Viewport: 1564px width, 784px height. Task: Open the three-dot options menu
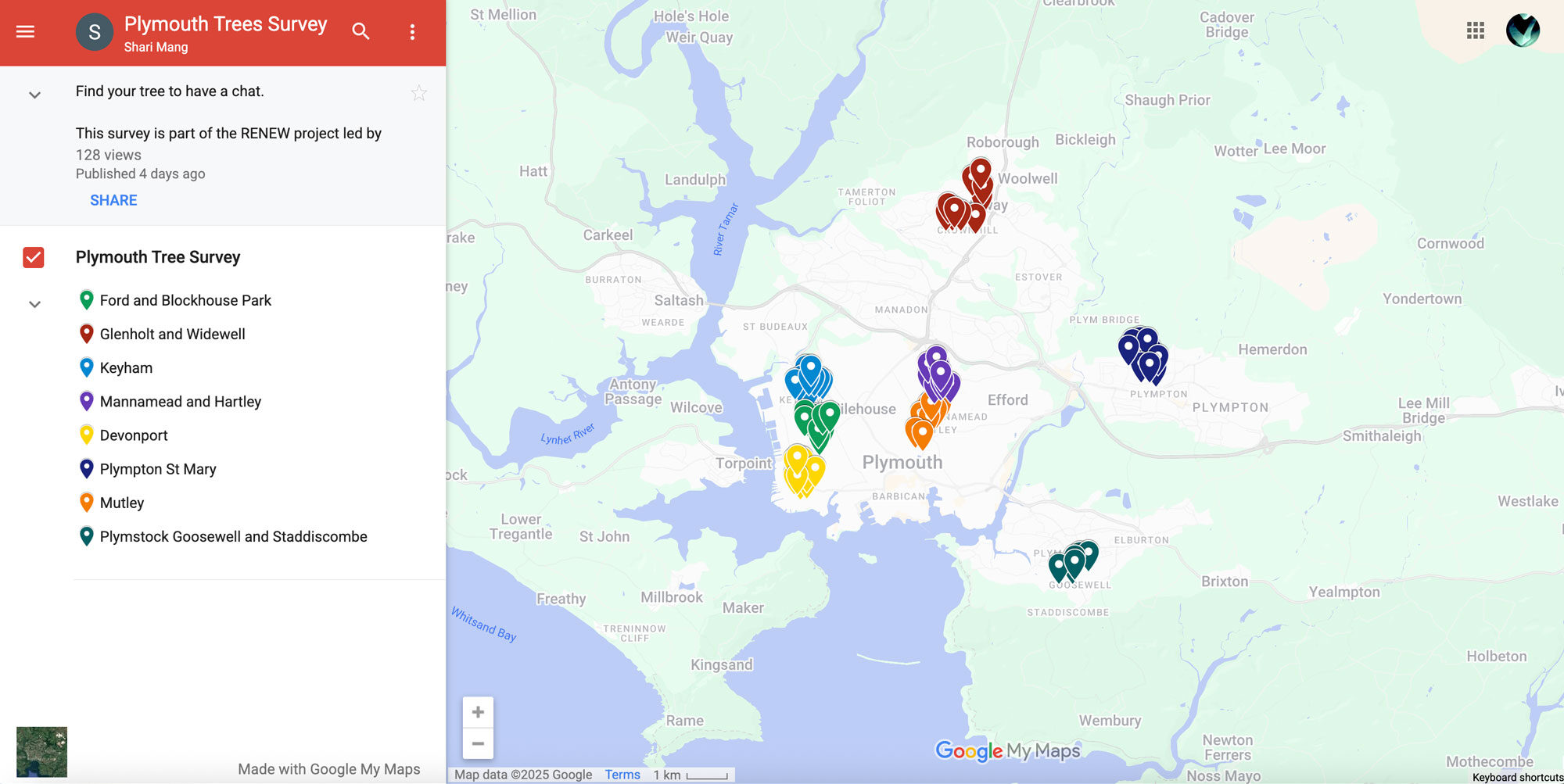(412, 31)
